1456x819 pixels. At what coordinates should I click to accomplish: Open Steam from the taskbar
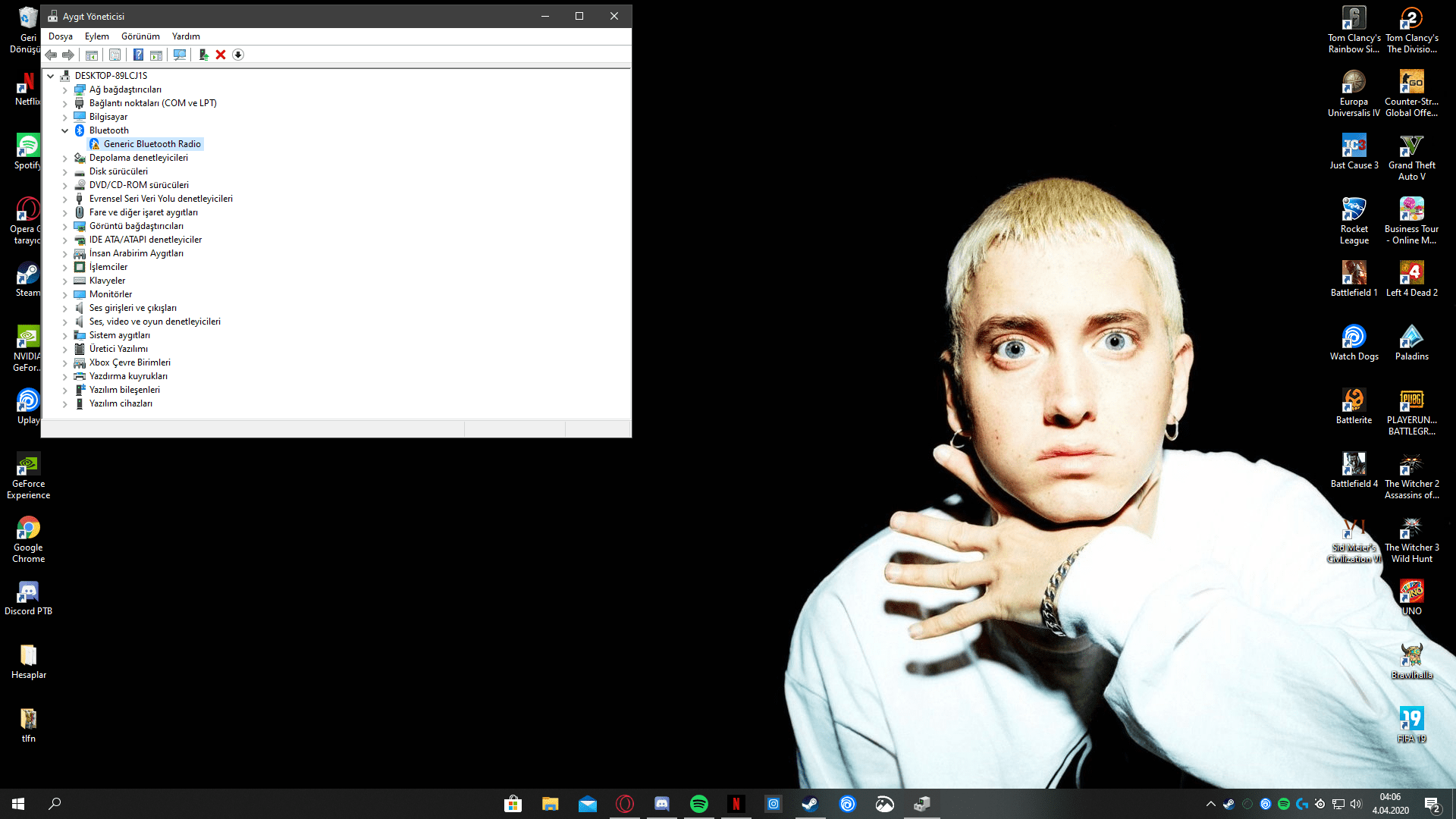coord(810,804)
